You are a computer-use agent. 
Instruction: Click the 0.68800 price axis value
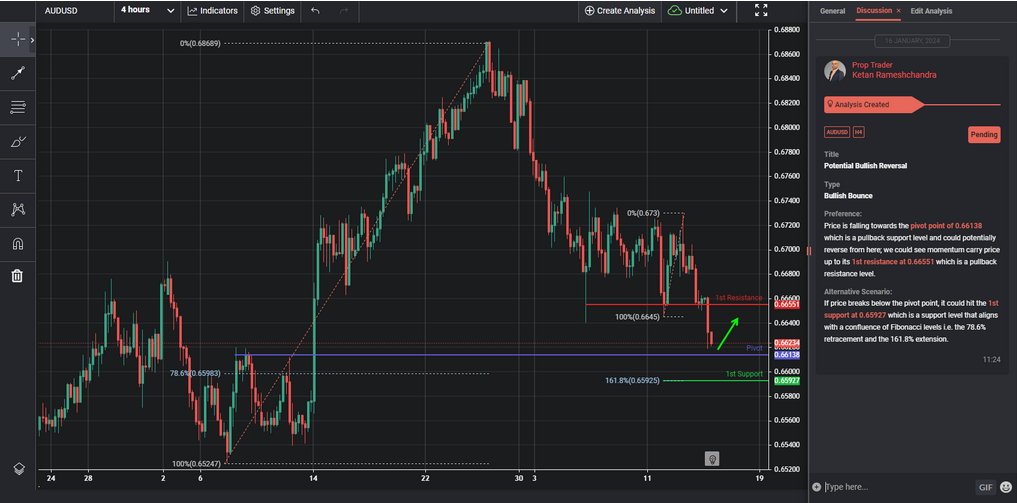[785, 30]
